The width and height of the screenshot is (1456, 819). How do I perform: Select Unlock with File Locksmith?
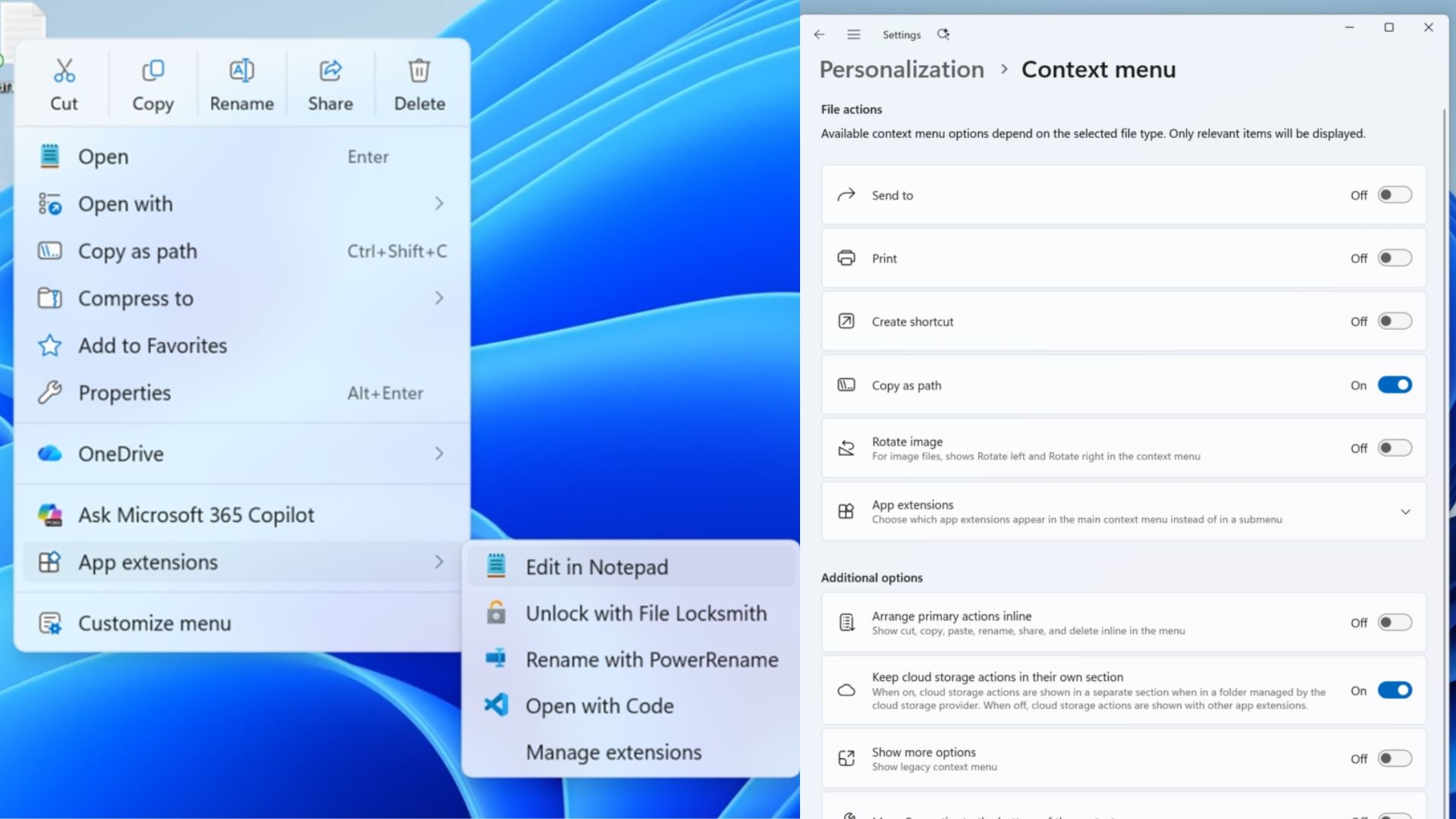pos(631,613)
